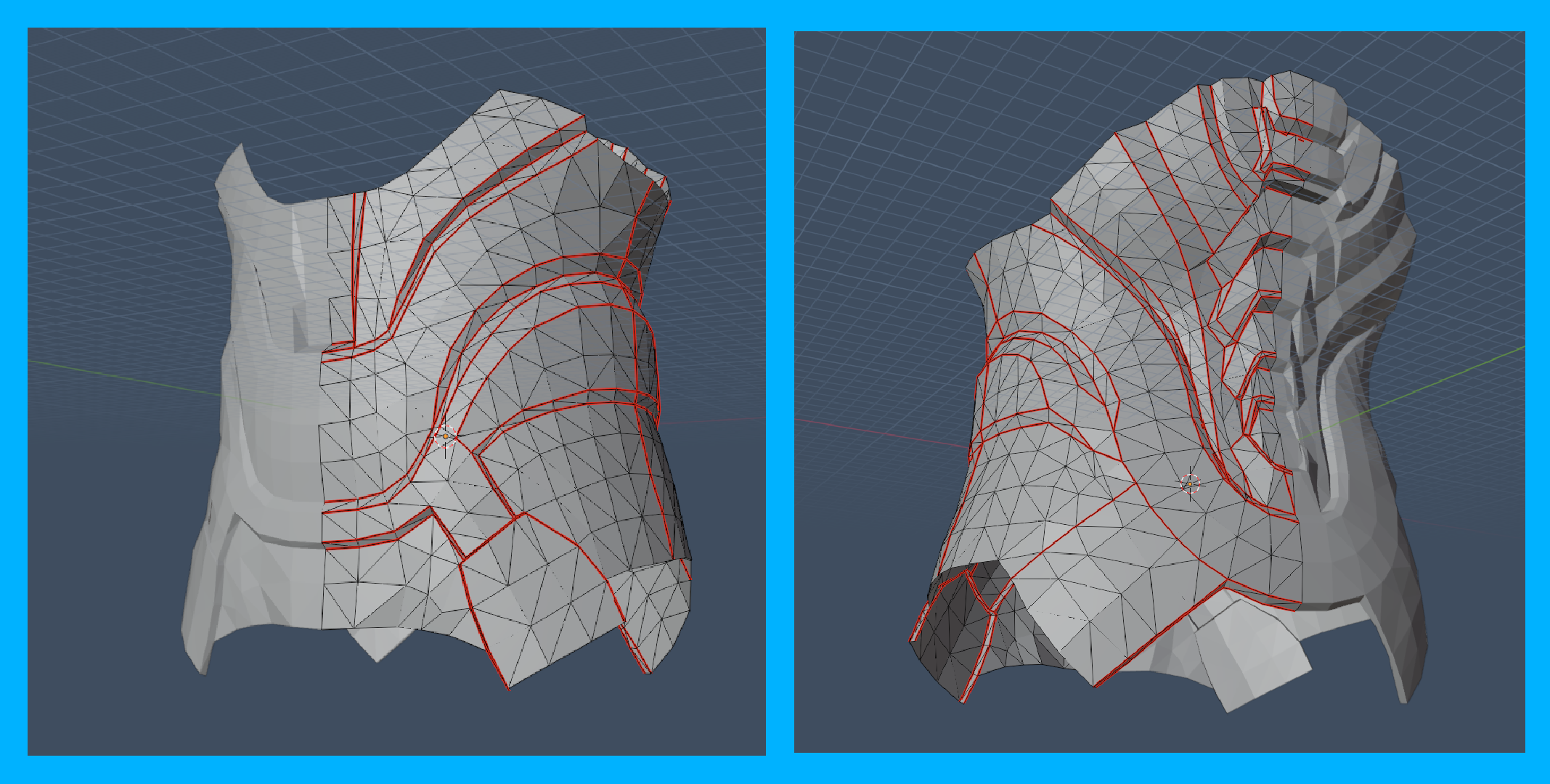Click the 3D cursor in right viewport
1550x784 pixels.
1190,484
